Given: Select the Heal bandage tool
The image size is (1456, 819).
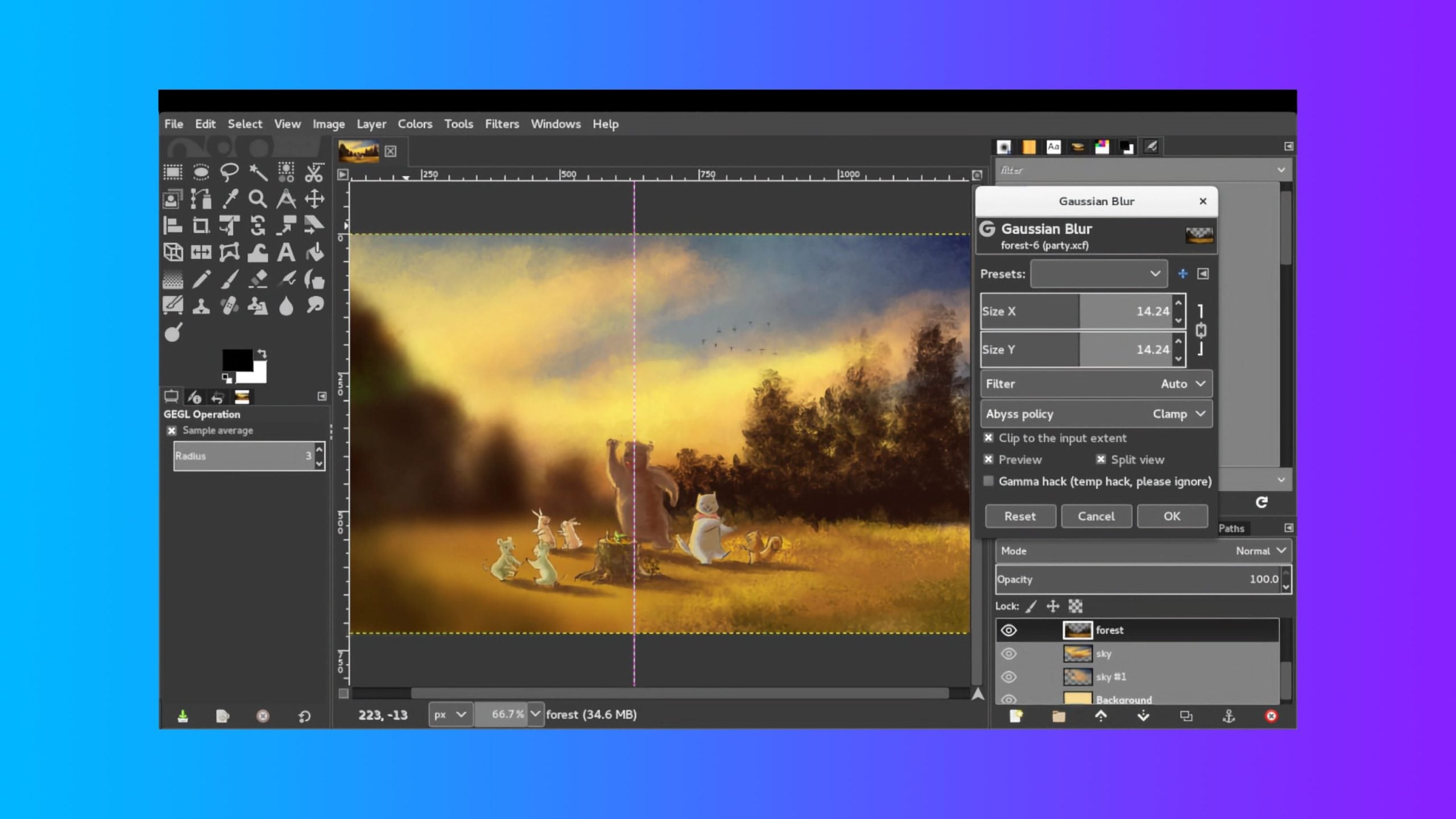Looking at the screenshot, I should tap(229, 306).
